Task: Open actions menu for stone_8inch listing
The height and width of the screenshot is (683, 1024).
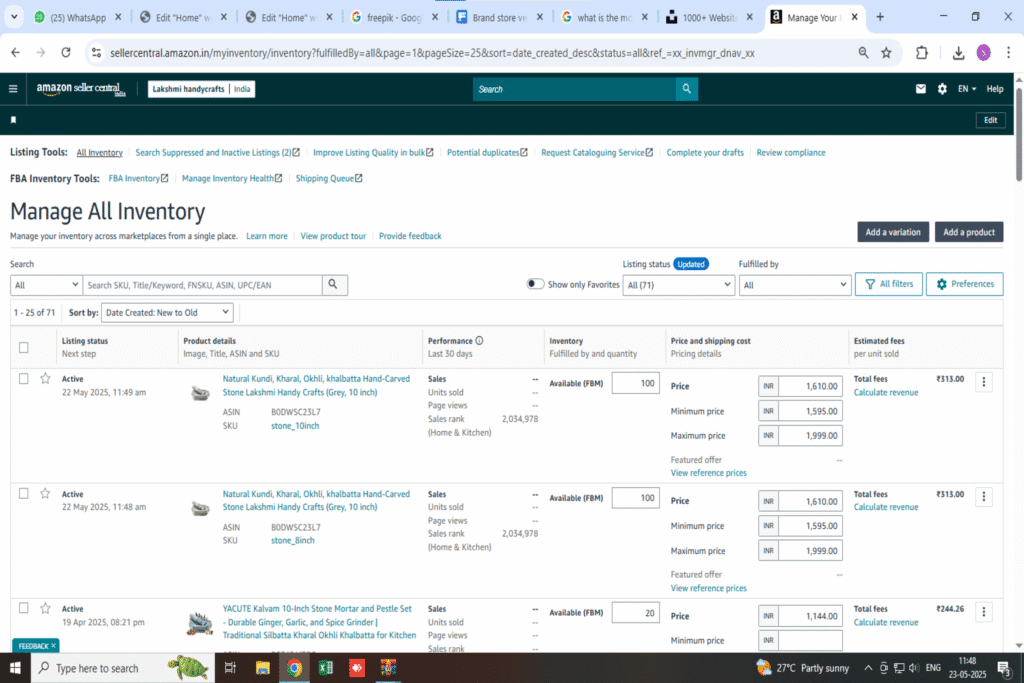Action: [984, 498]
